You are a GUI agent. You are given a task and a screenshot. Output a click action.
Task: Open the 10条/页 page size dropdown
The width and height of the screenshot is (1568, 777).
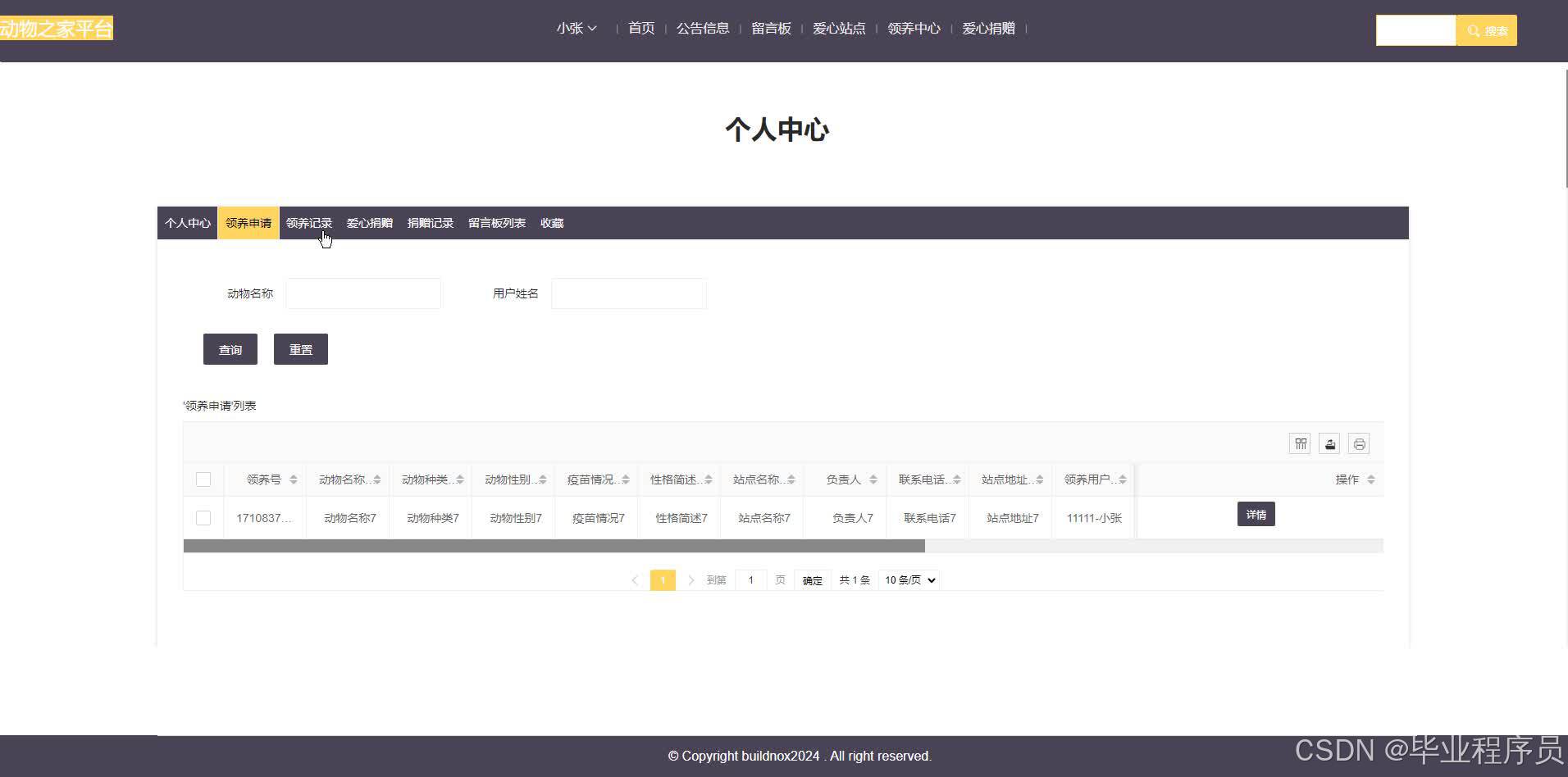pyautogui.click(x=908, y=579)
